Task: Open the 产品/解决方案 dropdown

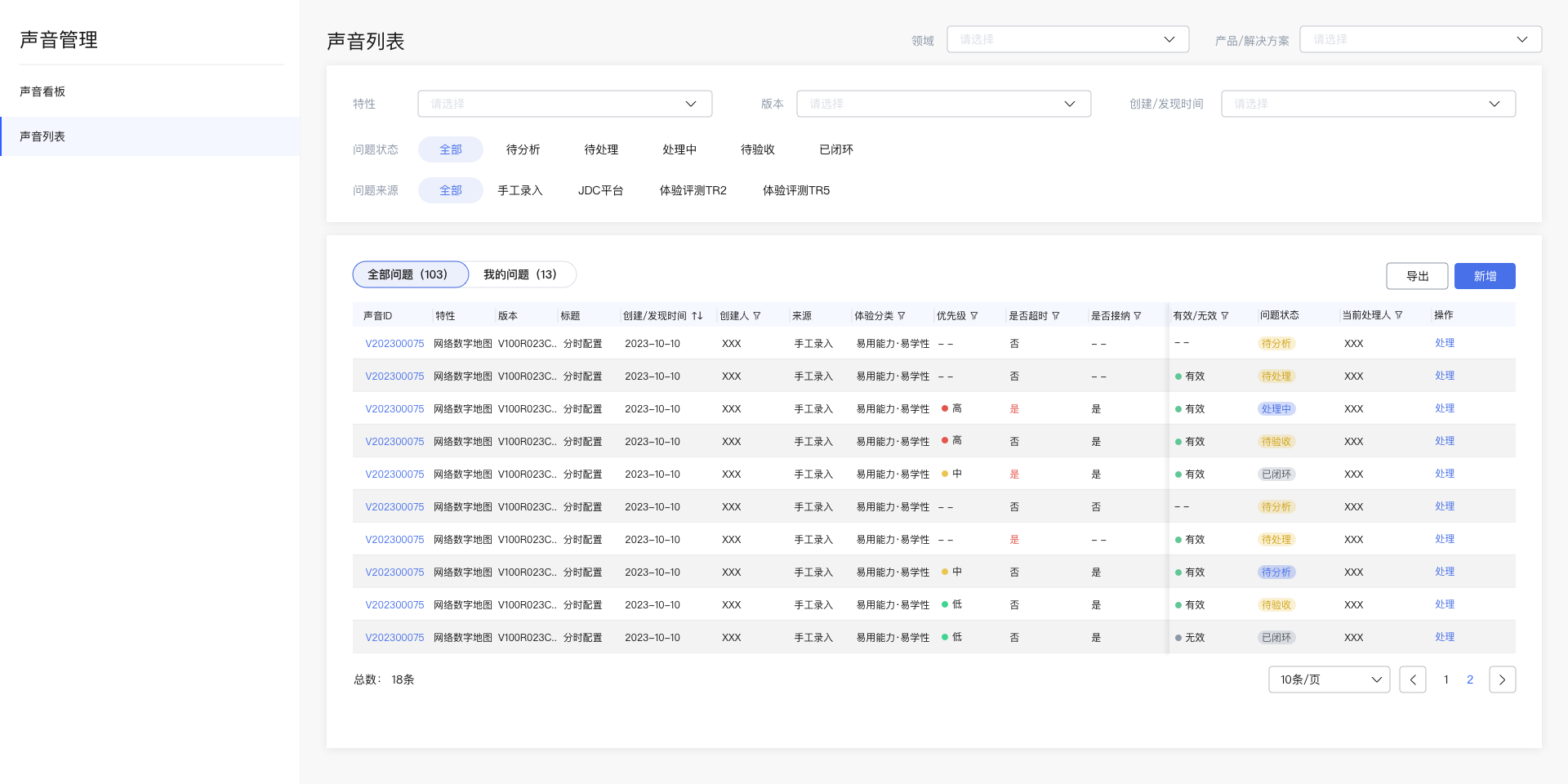Action: 1421,39
